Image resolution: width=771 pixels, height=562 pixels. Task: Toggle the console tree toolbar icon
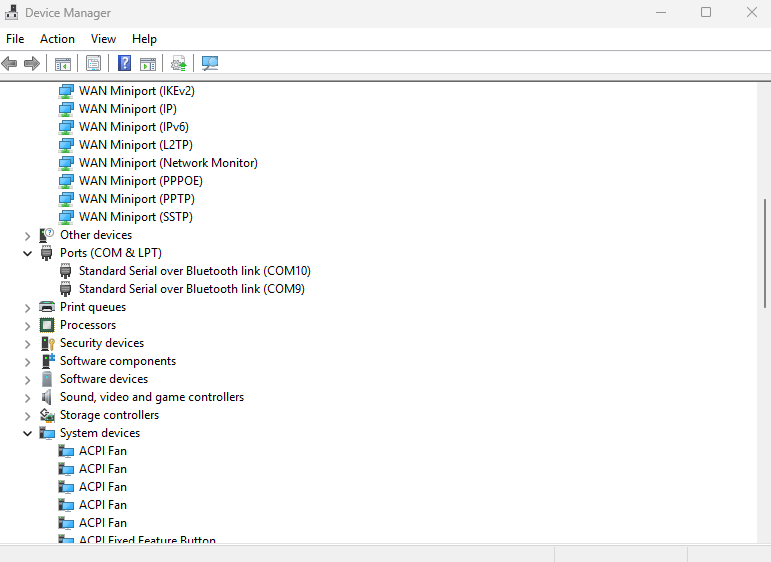[x=62, y=63]
